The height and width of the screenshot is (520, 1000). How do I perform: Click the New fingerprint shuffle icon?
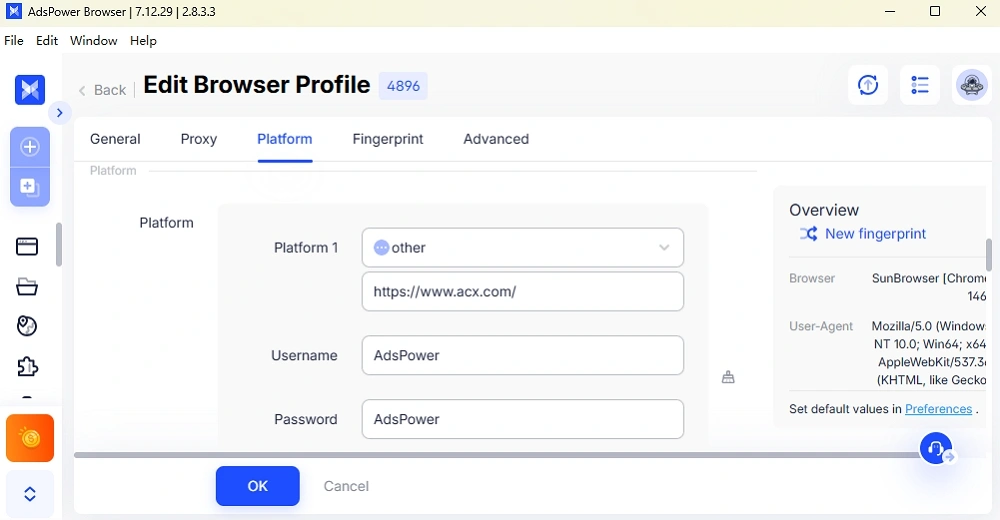coord(809,234)
